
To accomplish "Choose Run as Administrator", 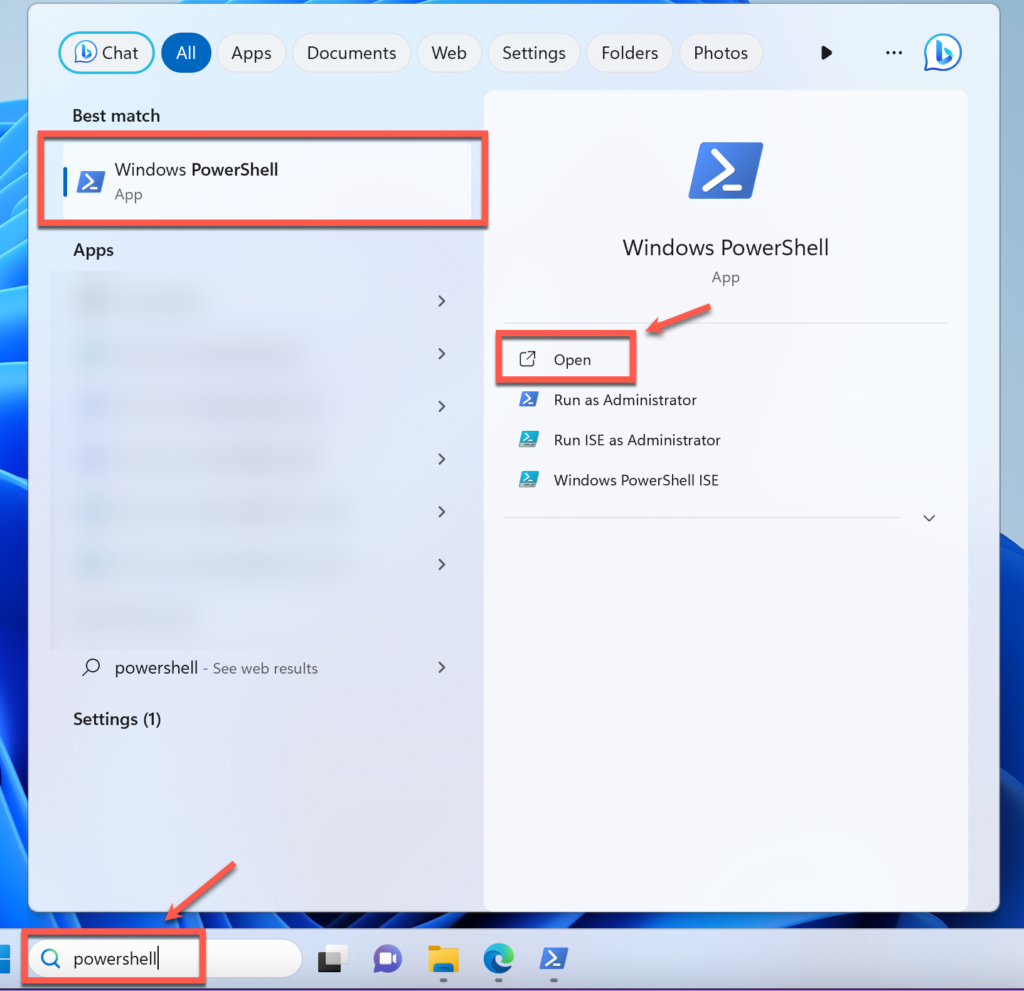I will tap(624, 400).
